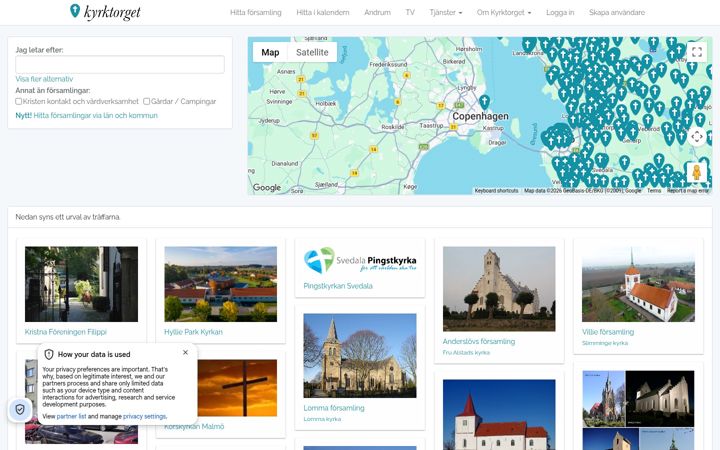Open the TV menu item
The image size is (720, 450).
[x=410, y=12]
